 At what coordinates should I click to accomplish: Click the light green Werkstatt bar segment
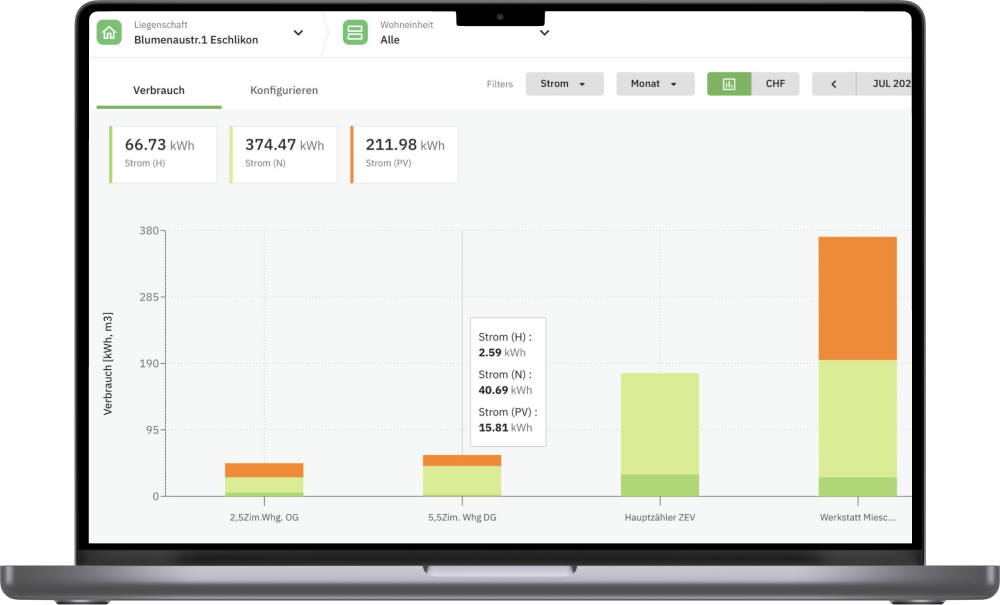pos(857,419)
